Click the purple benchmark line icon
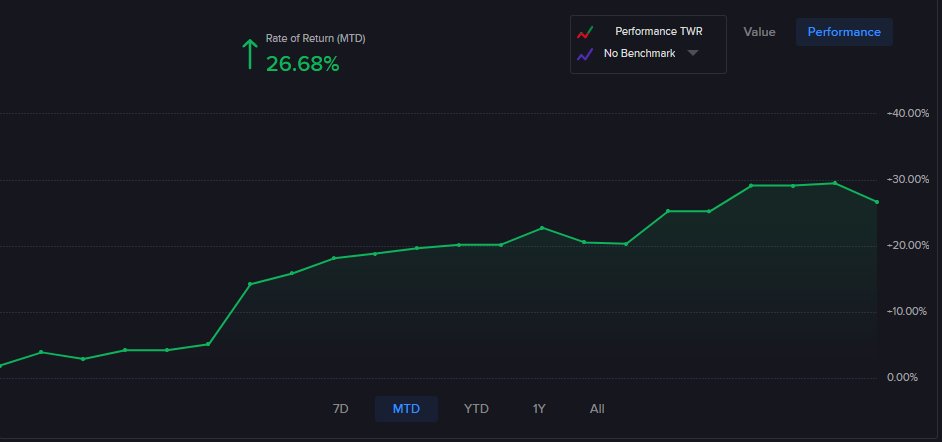Image resolution: width=942 pixels, height=442 pixels. pos(585,54)
